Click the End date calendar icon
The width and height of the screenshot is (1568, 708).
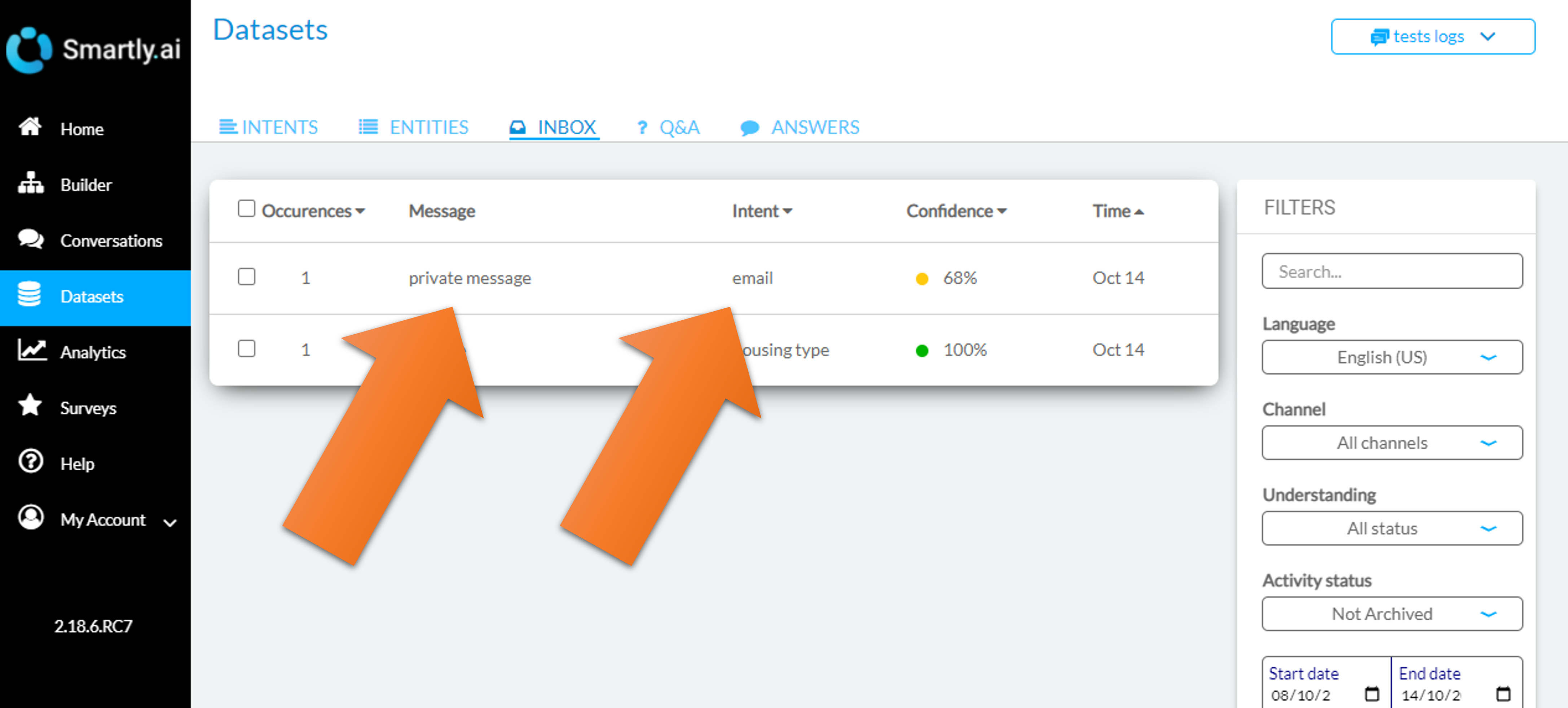1503,693
